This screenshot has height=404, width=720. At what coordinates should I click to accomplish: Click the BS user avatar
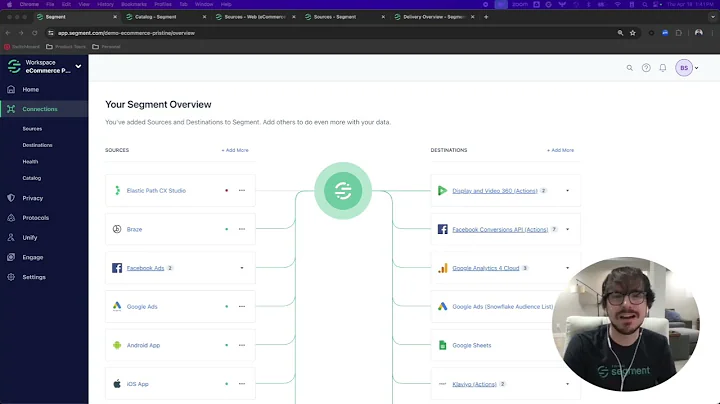[684, 68]
